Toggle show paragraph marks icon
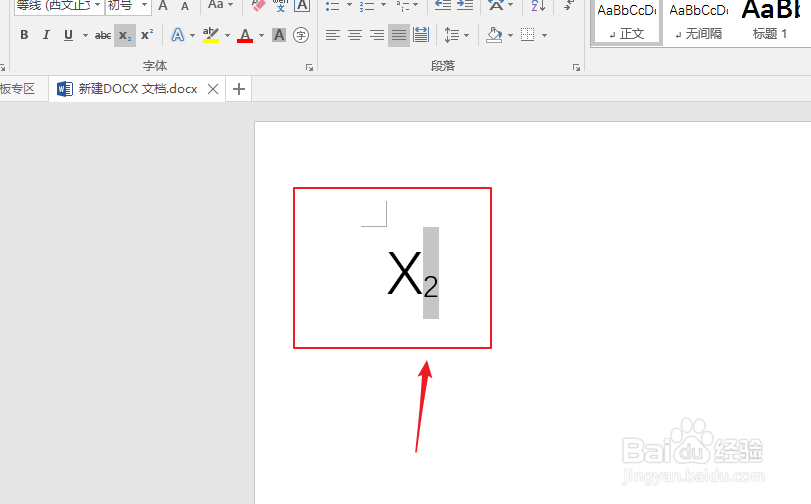811x504 pixels. pyautogui.click(x=568, y=5)
